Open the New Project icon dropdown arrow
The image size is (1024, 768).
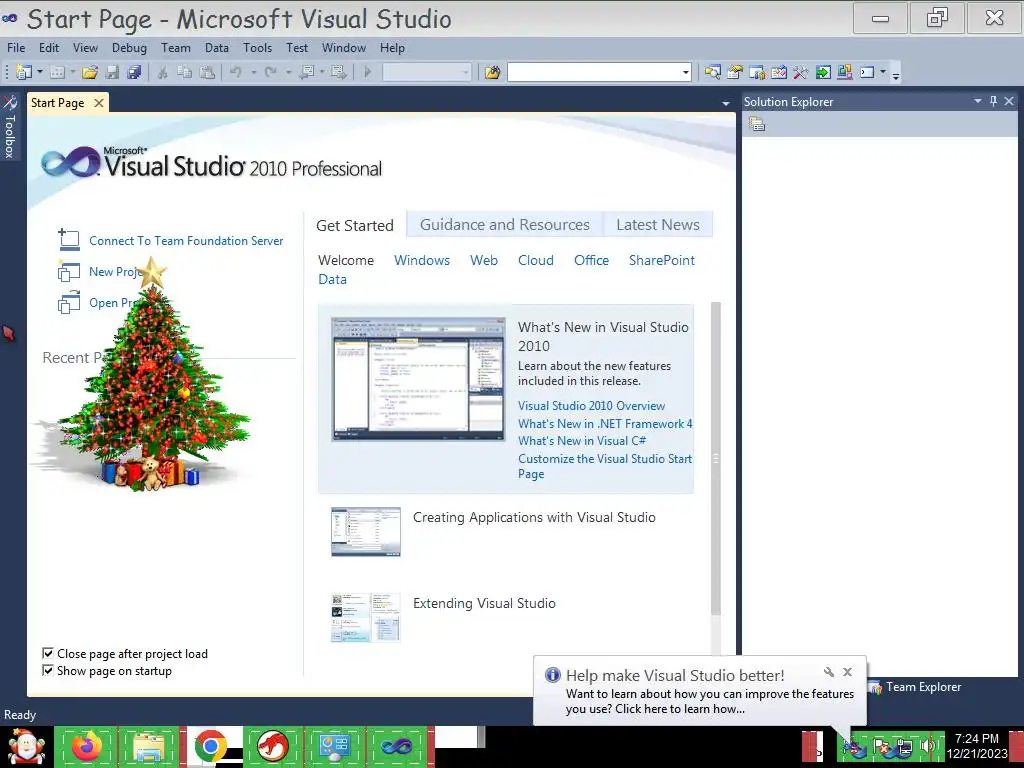click(40, 72)
